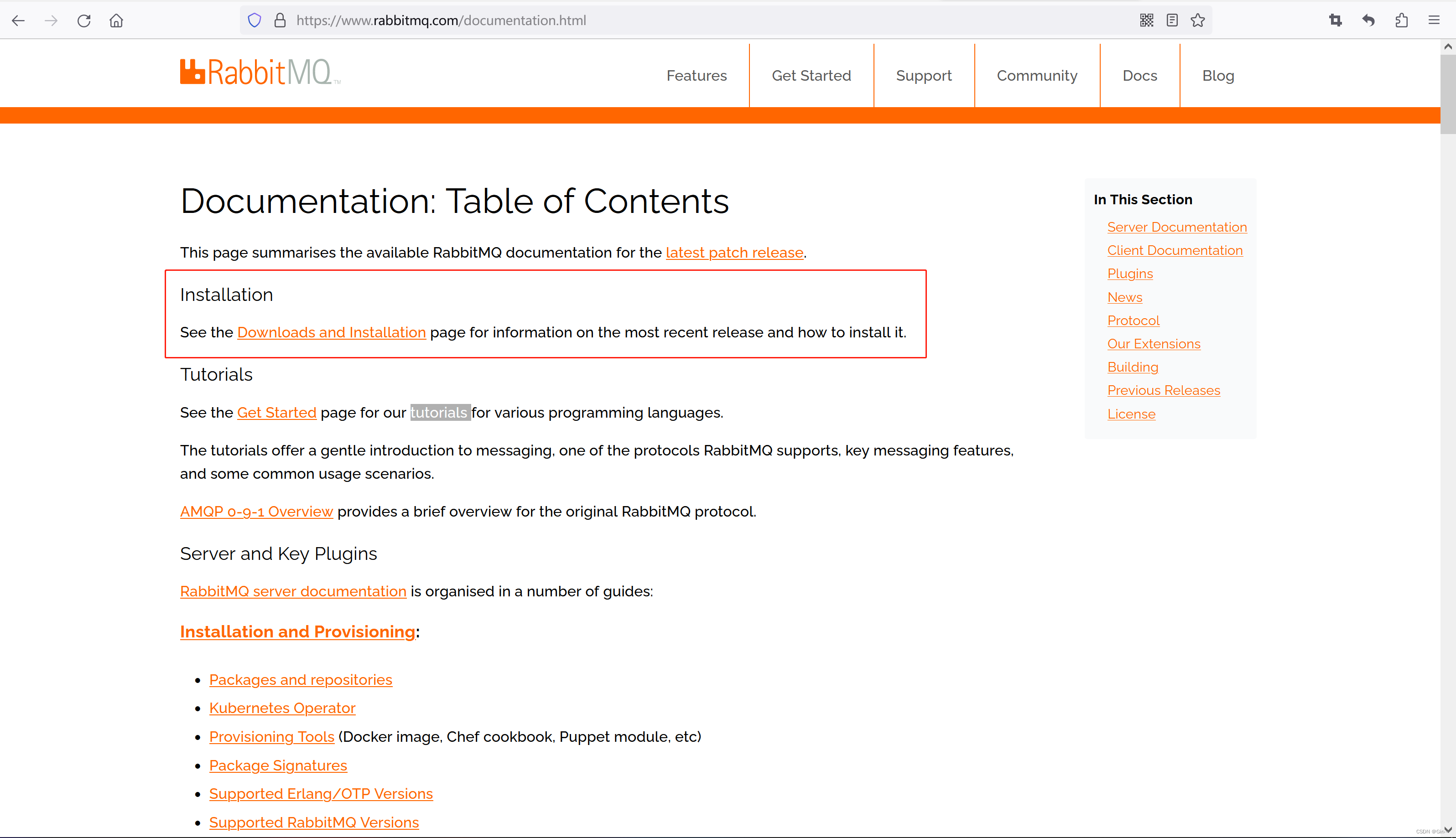The height and width of the screenshot is (838, 1456).
Task: Click the scrollbar up arrow
Action: [1448, 47]
